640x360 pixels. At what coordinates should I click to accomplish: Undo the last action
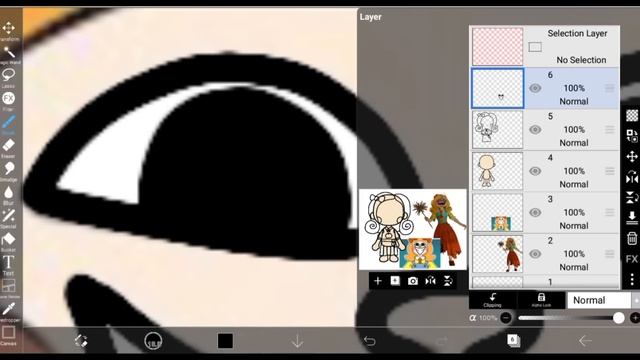click(x=370, y=340)
